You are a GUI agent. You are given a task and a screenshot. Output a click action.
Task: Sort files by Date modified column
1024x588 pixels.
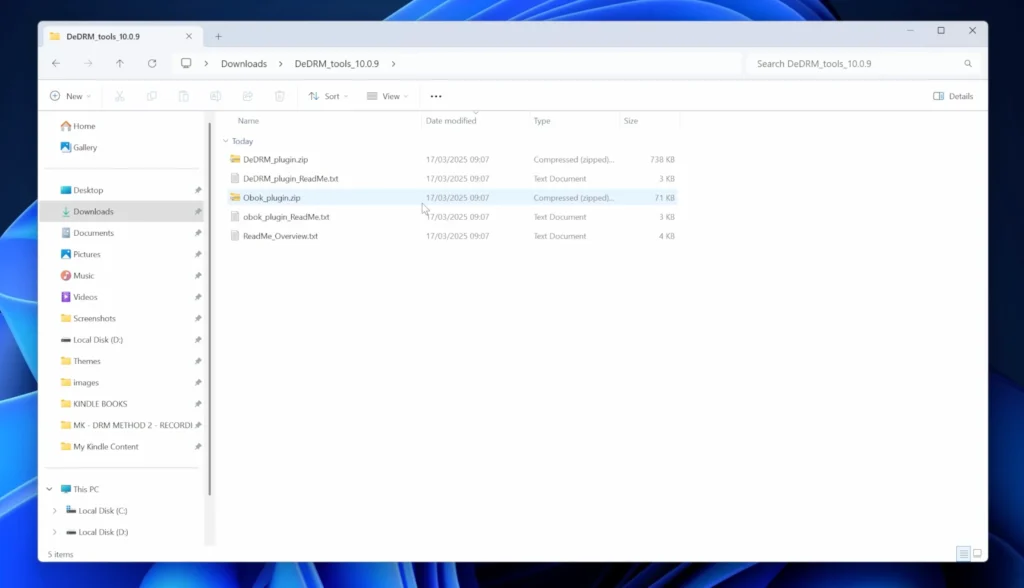pyautogui.click(x=451, y=121)
